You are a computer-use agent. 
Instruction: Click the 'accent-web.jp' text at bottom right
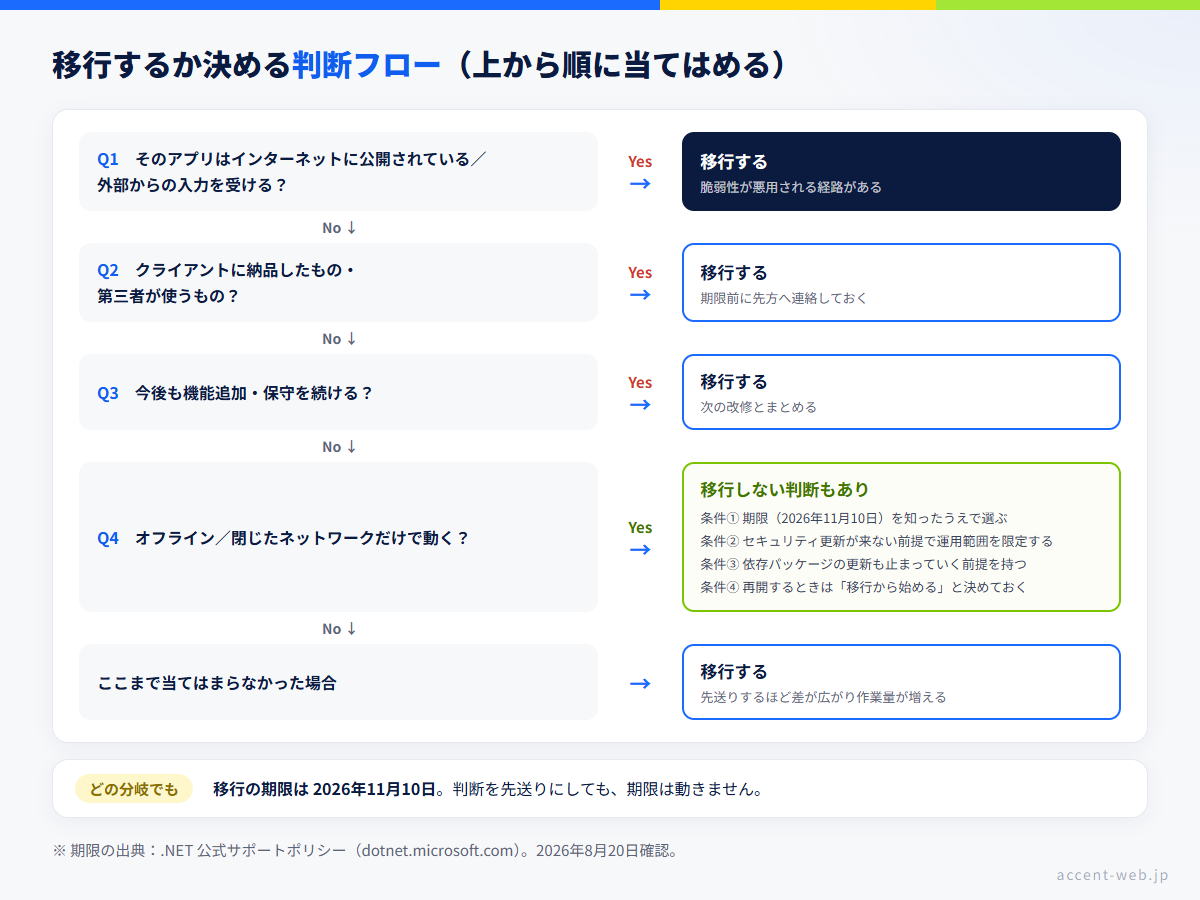[1112, 875]
